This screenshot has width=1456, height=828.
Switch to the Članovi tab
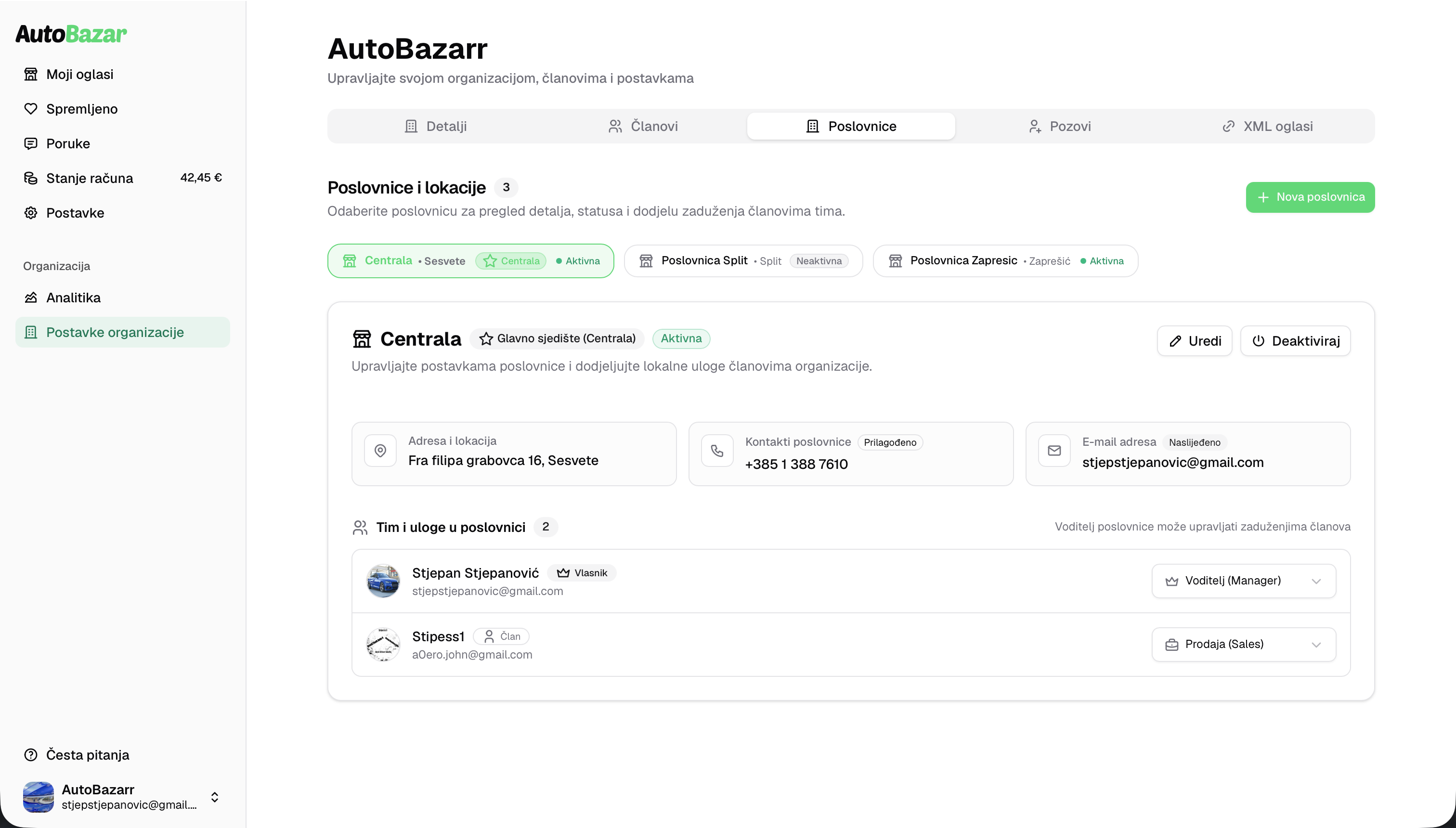tap(643, 126)
